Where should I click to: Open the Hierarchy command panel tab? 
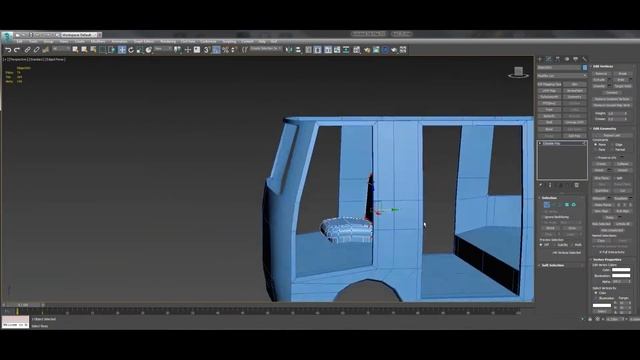[x=558, y=59]
